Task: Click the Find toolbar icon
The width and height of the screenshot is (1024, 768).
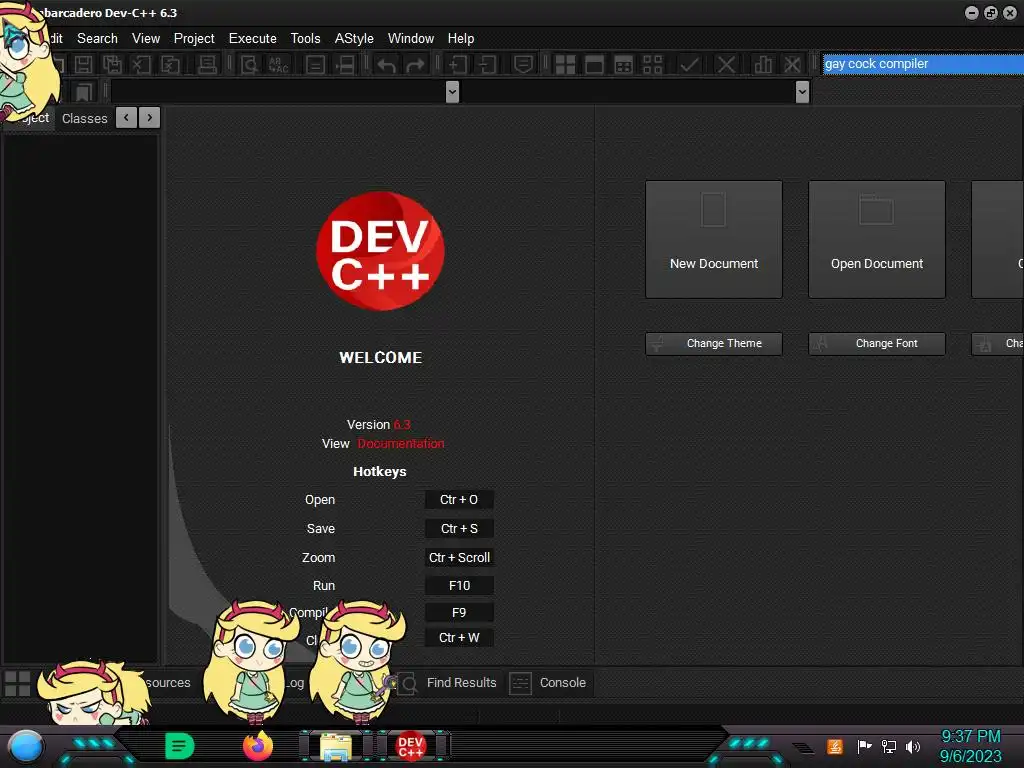Action: pos(249,65)
